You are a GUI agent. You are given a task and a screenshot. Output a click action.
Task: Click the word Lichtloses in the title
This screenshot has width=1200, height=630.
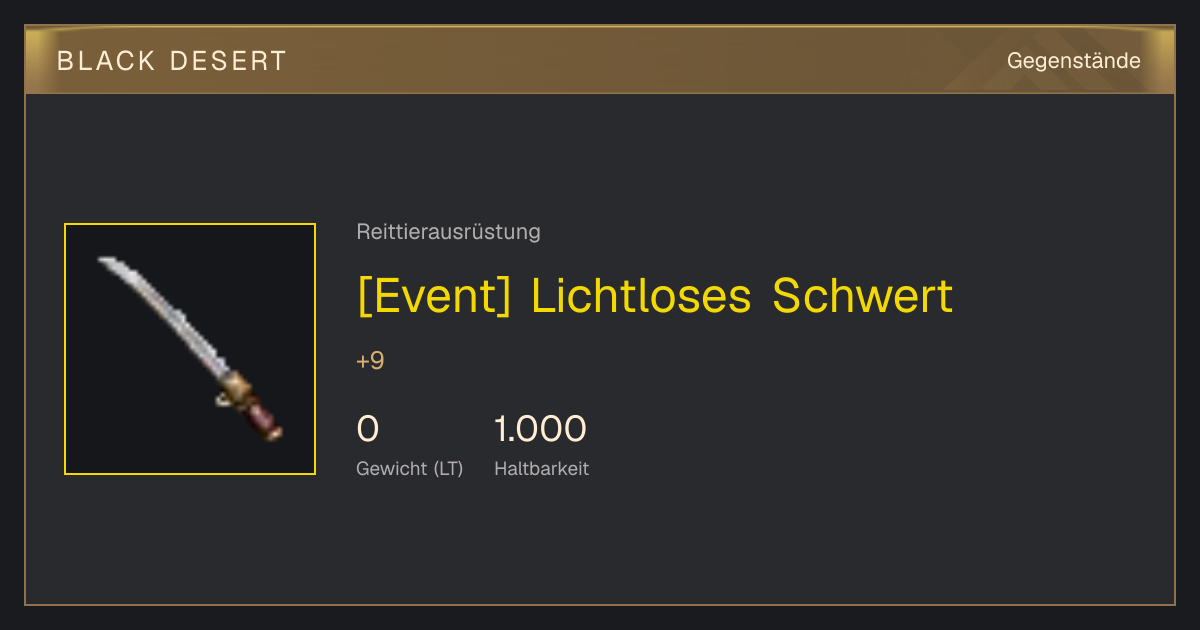[641, 296]
